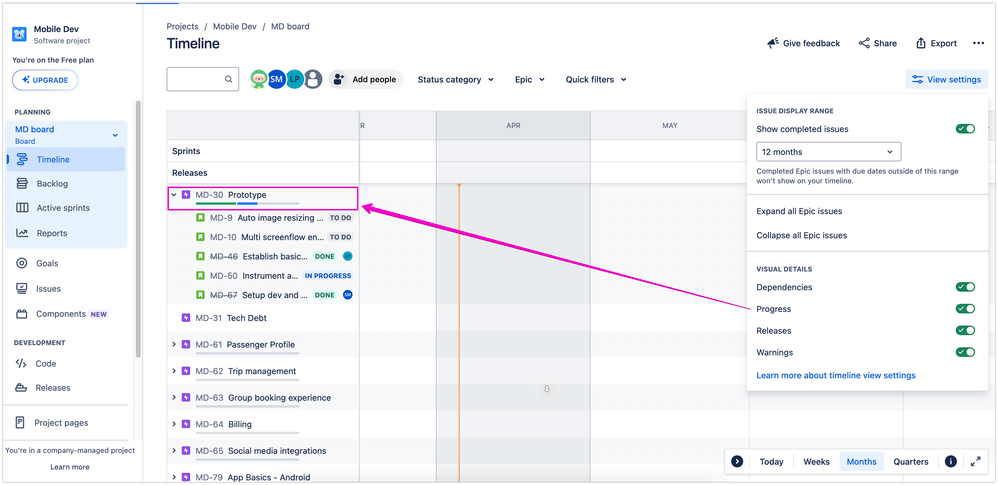Click the Mobile Dev project avatar icon

tap(19, 34)
